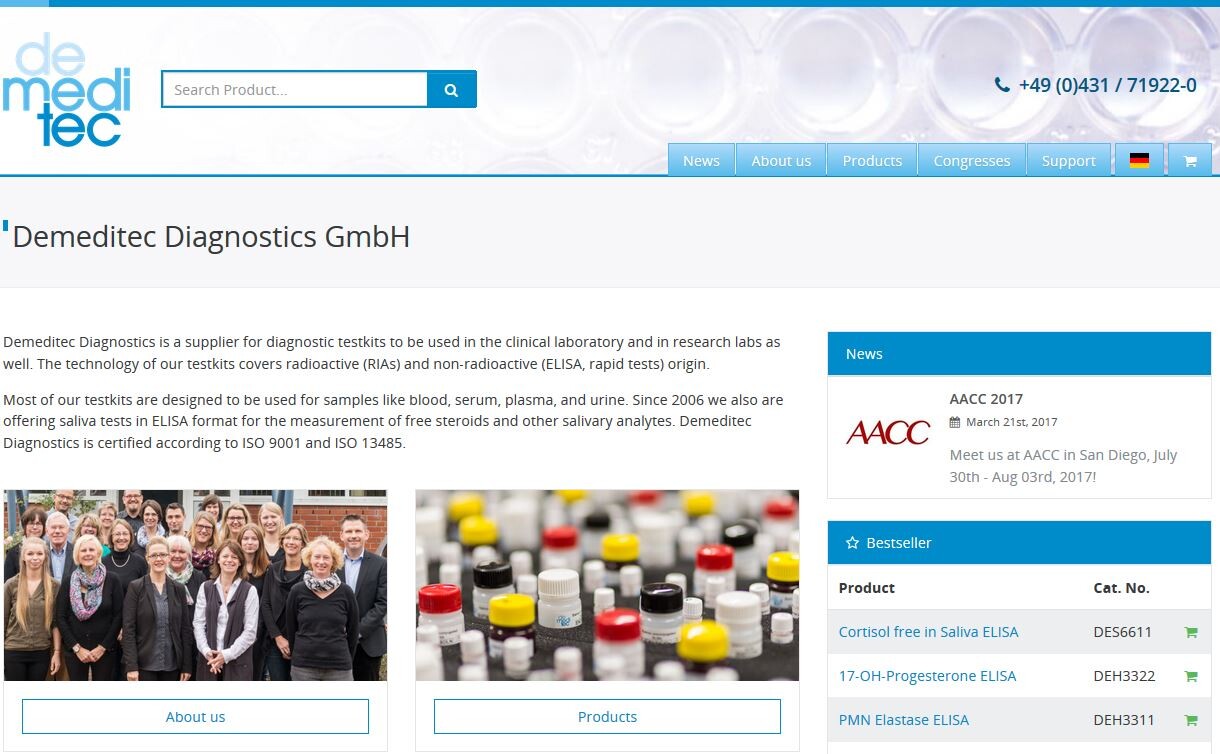Open the Products navigation menu
The width and height of the screenshot is (1220, 754).
[872, 161]
